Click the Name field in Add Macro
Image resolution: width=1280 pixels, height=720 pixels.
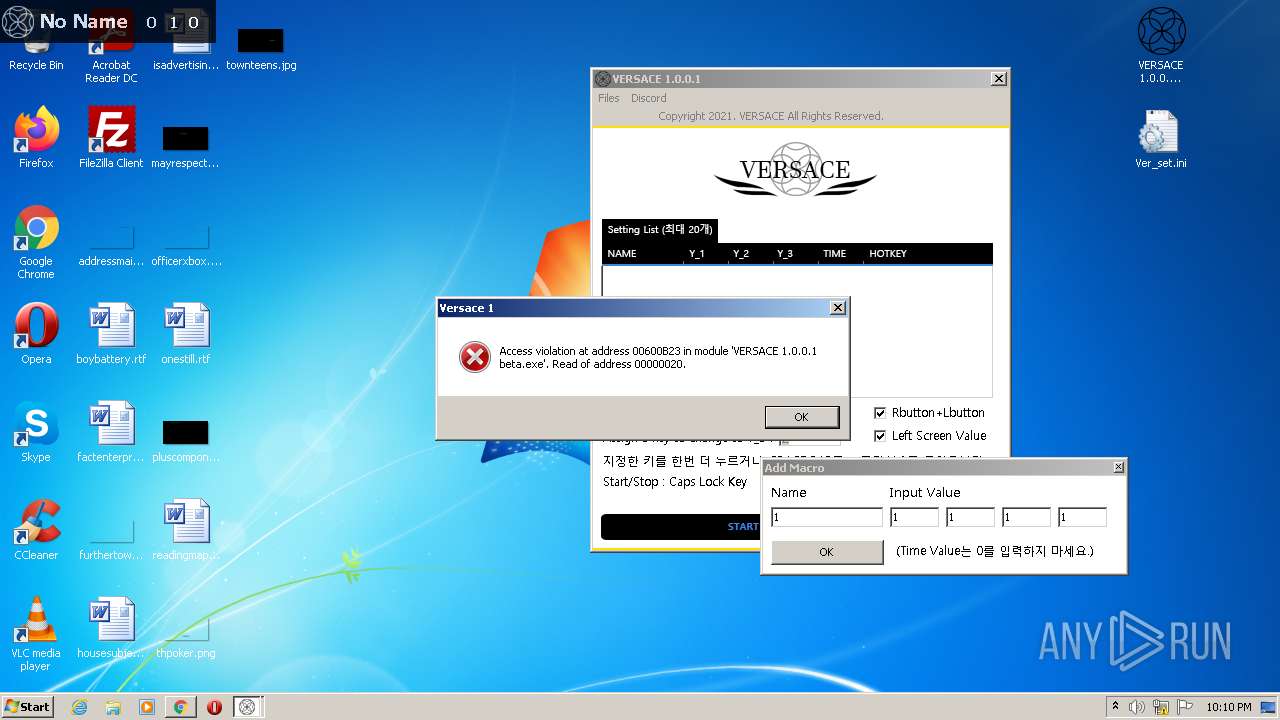pos(826,517)
